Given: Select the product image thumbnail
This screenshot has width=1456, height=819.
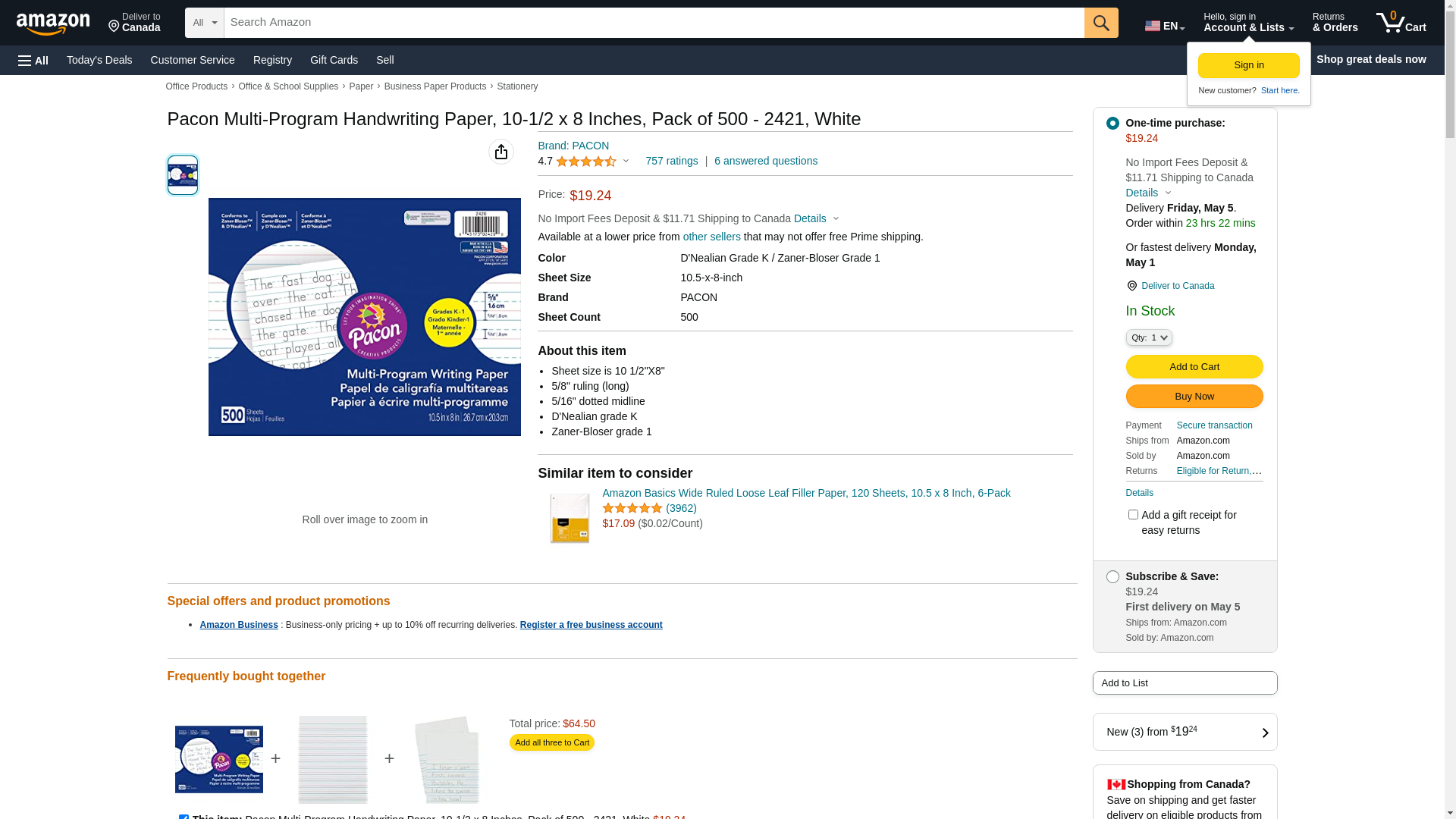Looking at the screenshot, I should point(183,175).
